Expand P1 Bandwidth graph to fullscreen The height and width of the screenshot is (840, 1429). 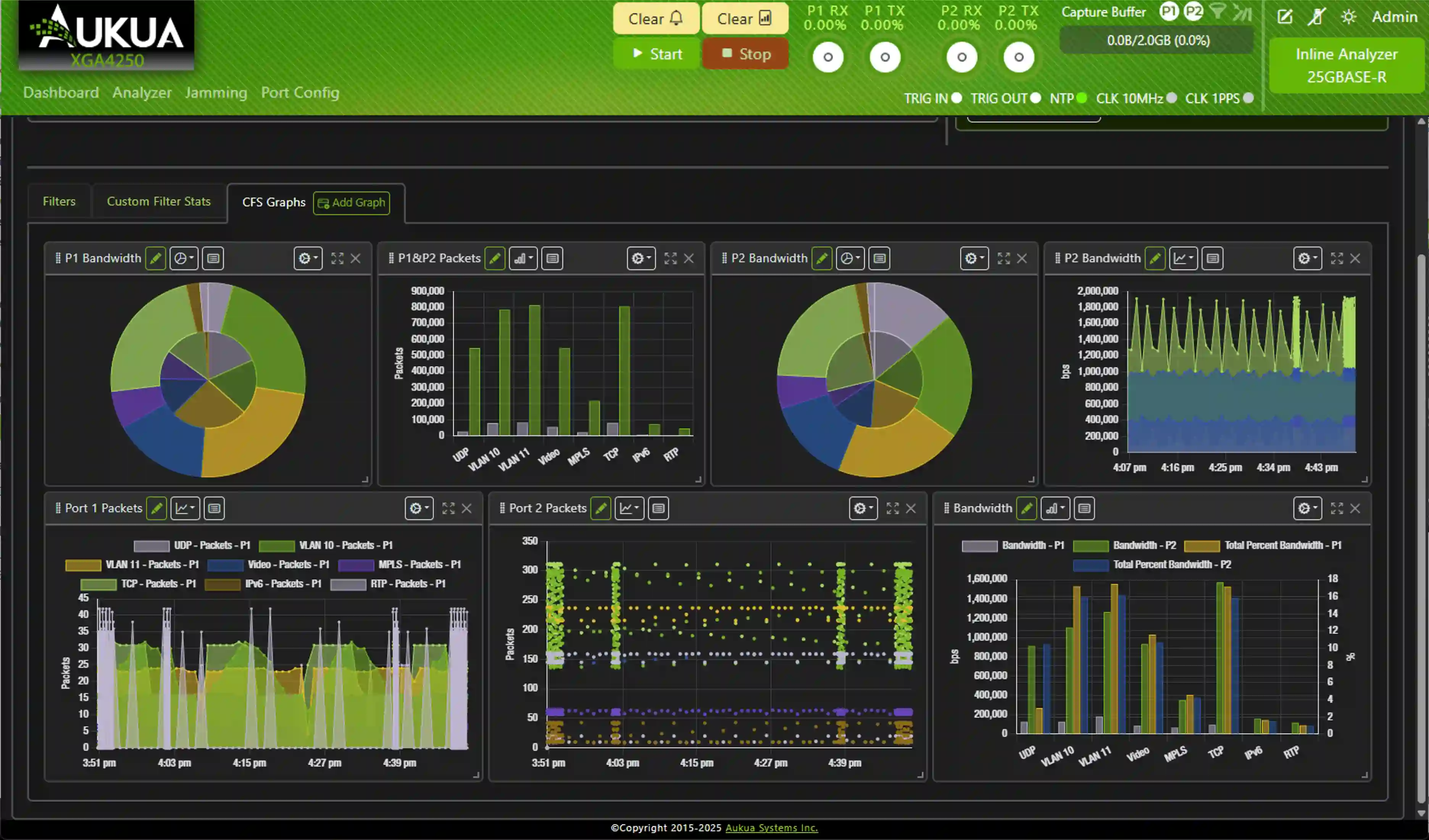337,259
